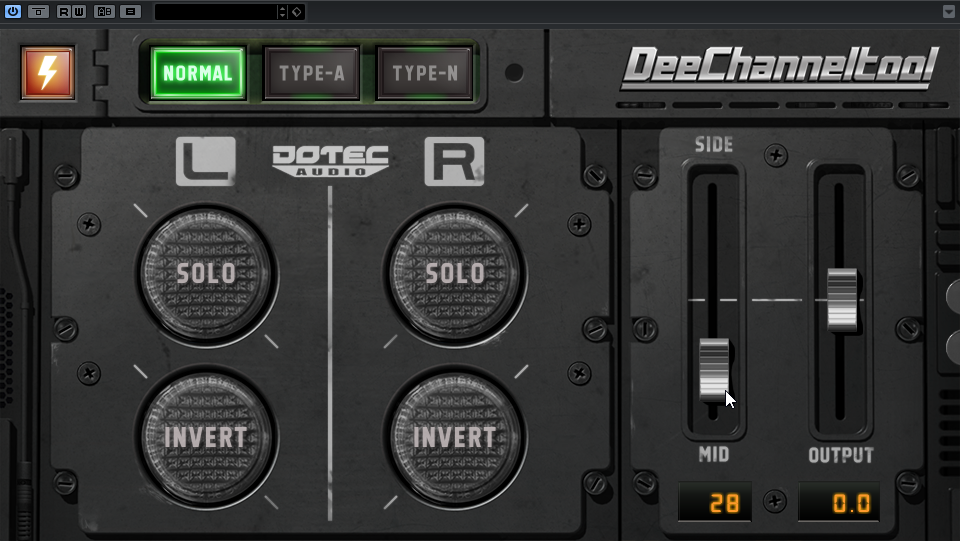Viewport: 960px width, 541px height.
Task: Switch to TYPE-A mode
Action: (312, 73)
